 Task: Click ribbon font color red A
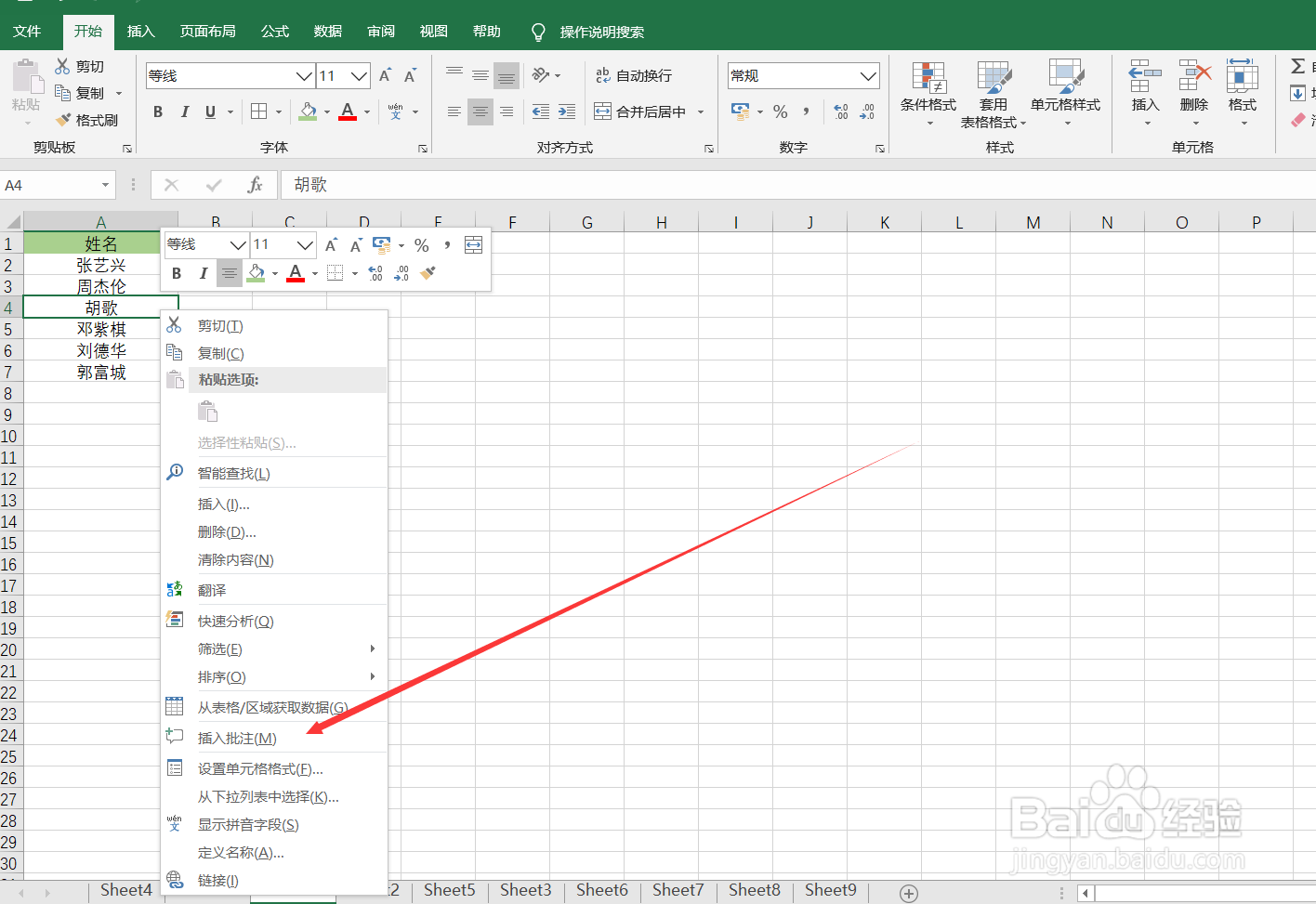(x=348, y=111)
